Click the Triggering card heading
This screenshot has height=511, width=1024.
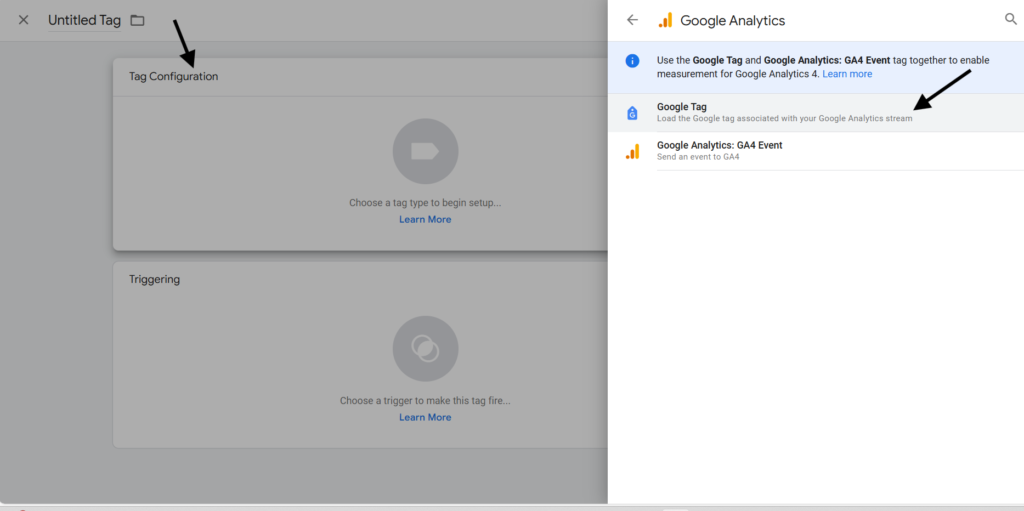pos(155,280)
